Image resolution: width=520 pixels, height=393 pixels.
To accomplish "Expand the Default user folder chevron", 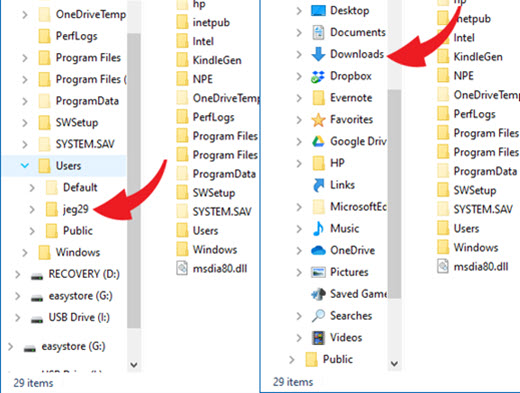I will click(32, 188).
